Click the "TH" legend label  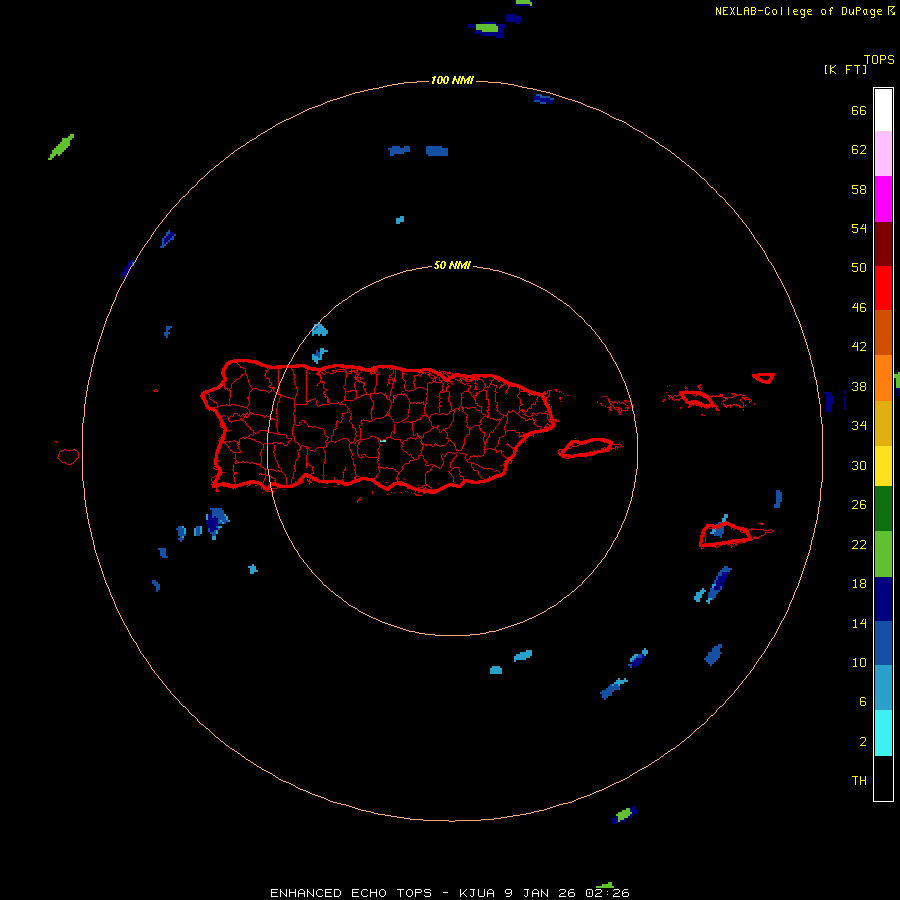coord(859,781)
